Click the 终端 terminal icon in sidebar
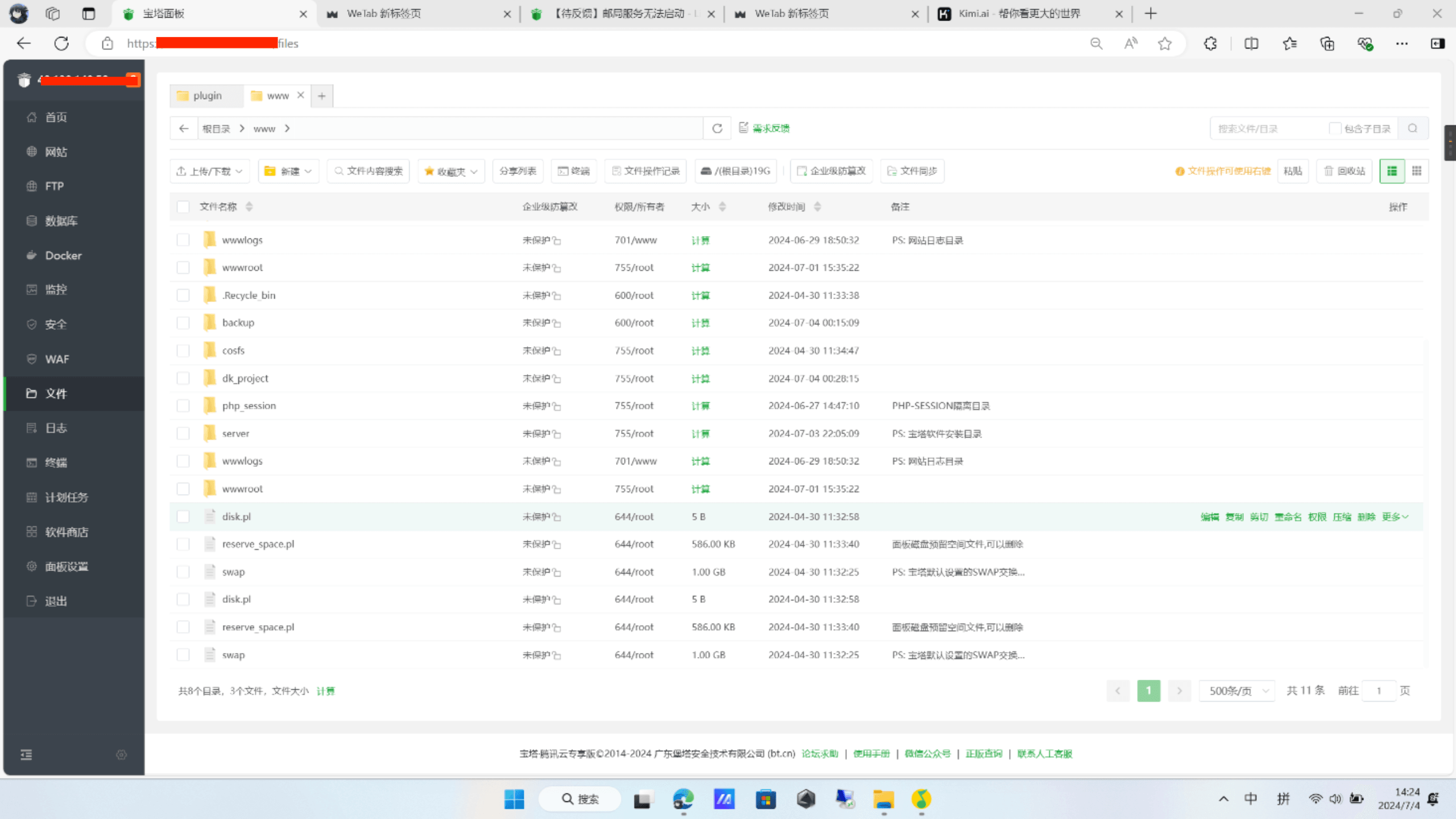The width and height of the screenshot is (1456, 819). (x=32, y=462)
